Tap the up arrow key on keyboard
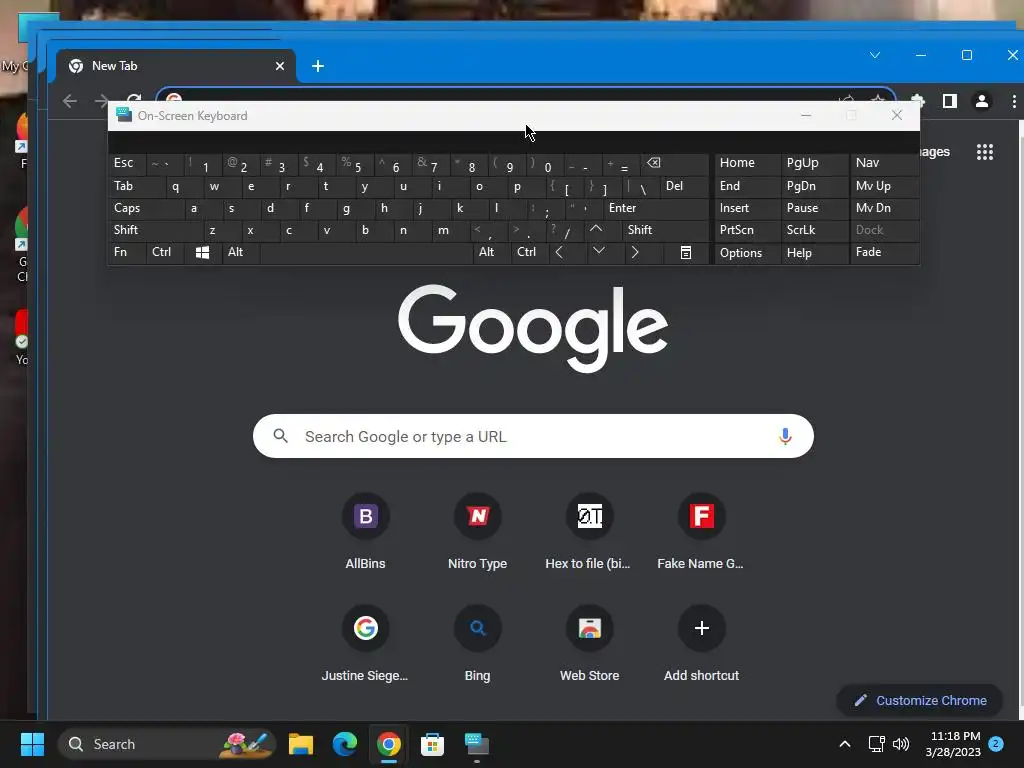Image resolution: width=1024 pixels, height=768 pixels. [596, 229]
